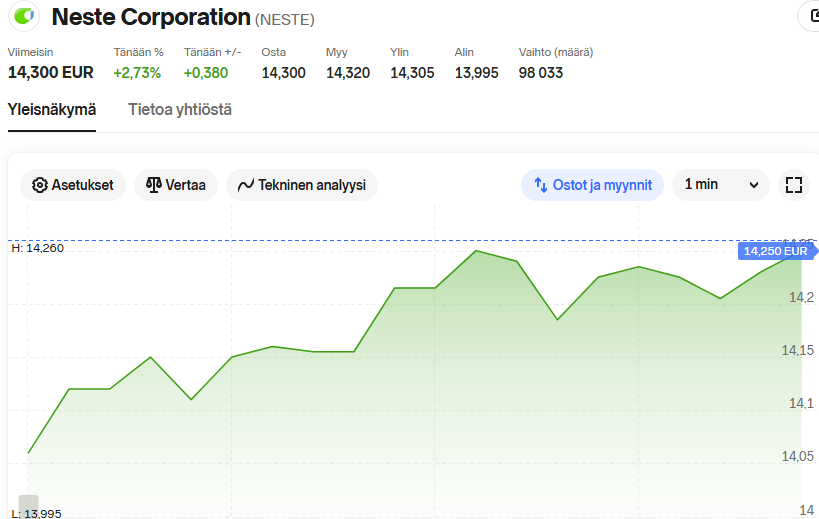Screen dimensions: 819x519
Task: Click the Tekninen analyysi wave icon
Action: tap(246, 185)
